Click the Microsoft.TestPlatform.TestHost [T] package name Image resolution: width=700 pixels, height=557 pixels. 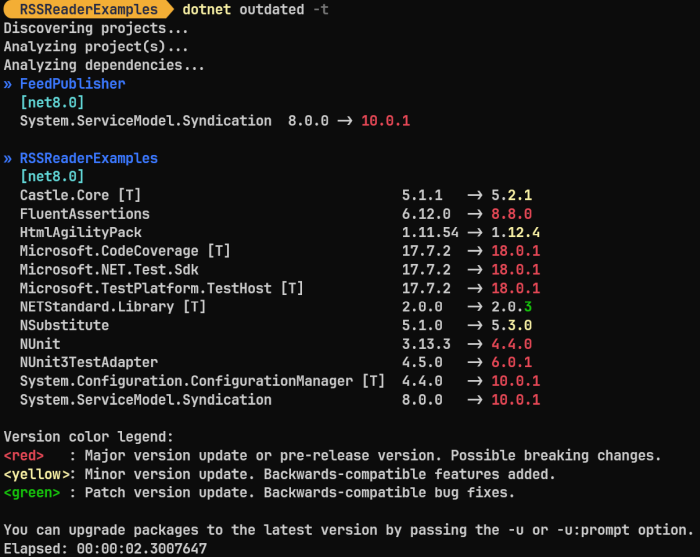click(x=162, y=288)
